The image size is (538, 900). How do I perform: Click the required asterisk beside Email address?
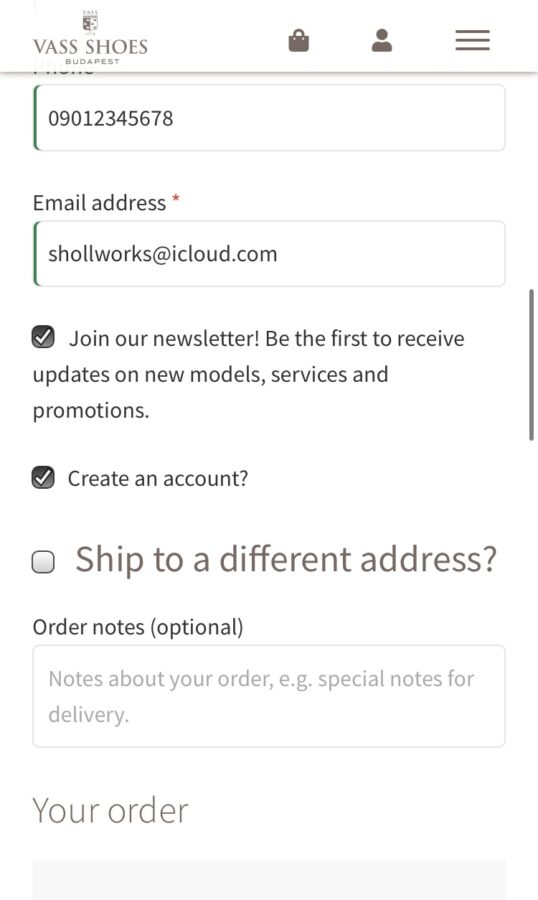coord(176,199)
